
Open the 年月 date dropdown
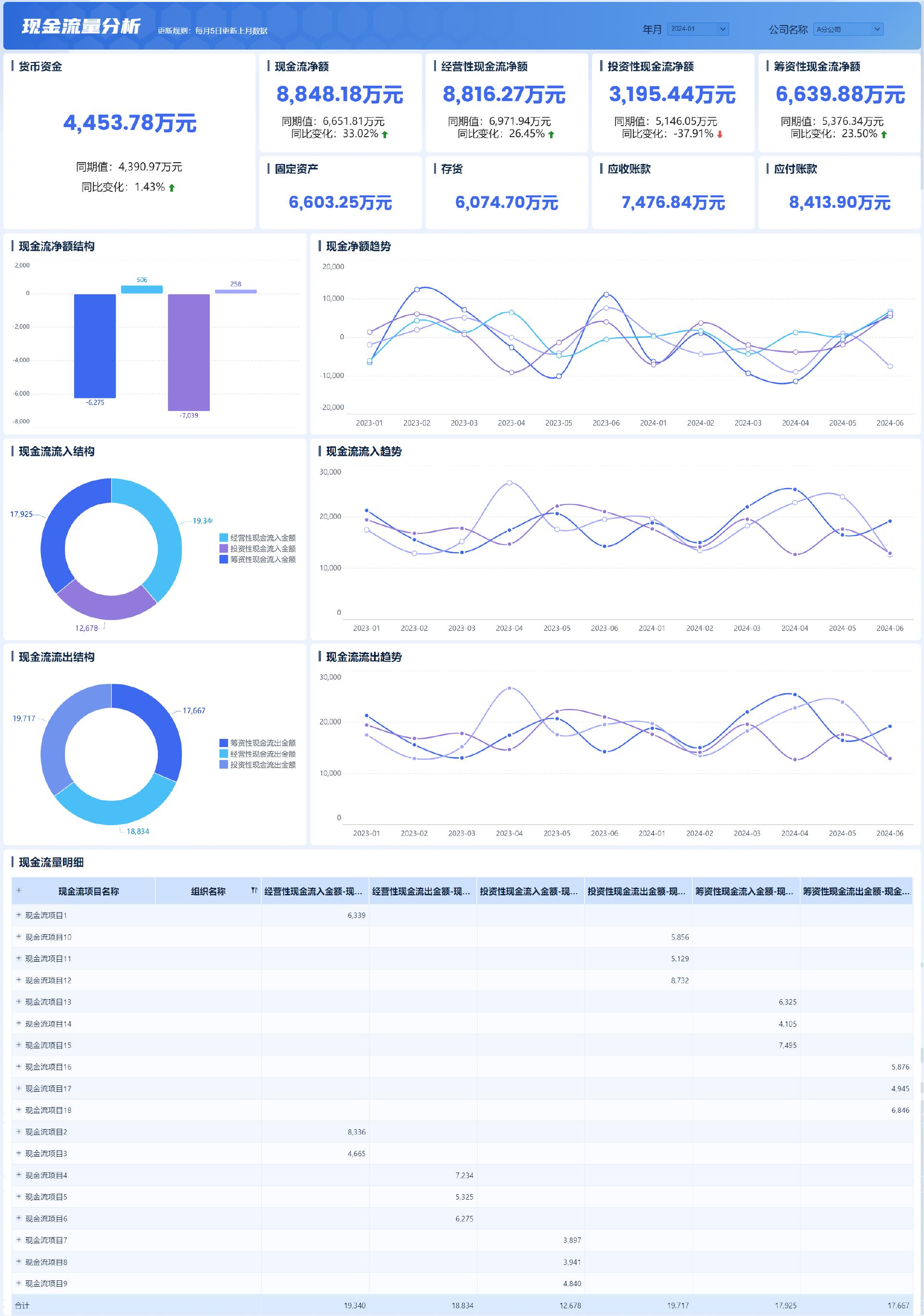coord(698,29)
